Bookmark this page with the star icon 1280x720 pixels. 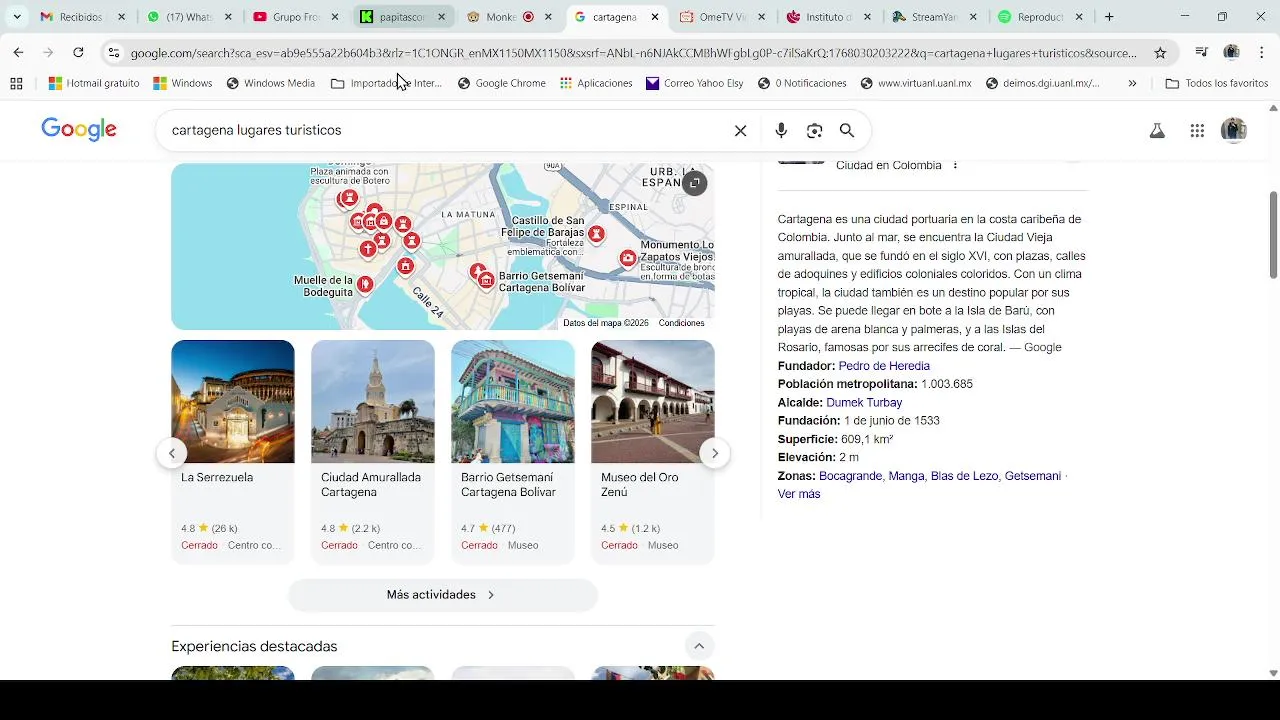coord(1160,53)
